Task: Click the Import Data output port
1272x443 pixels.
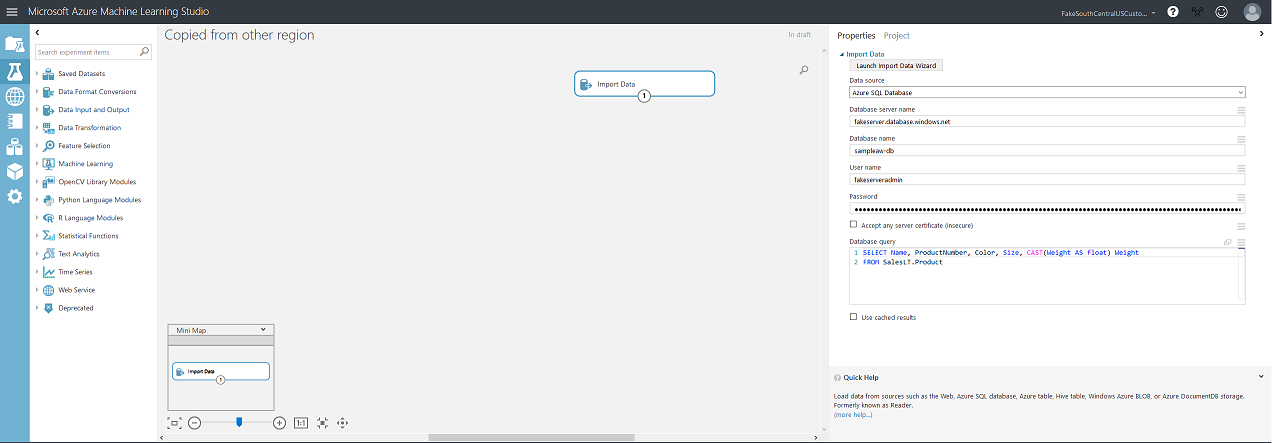Action: tap(645, 97)
